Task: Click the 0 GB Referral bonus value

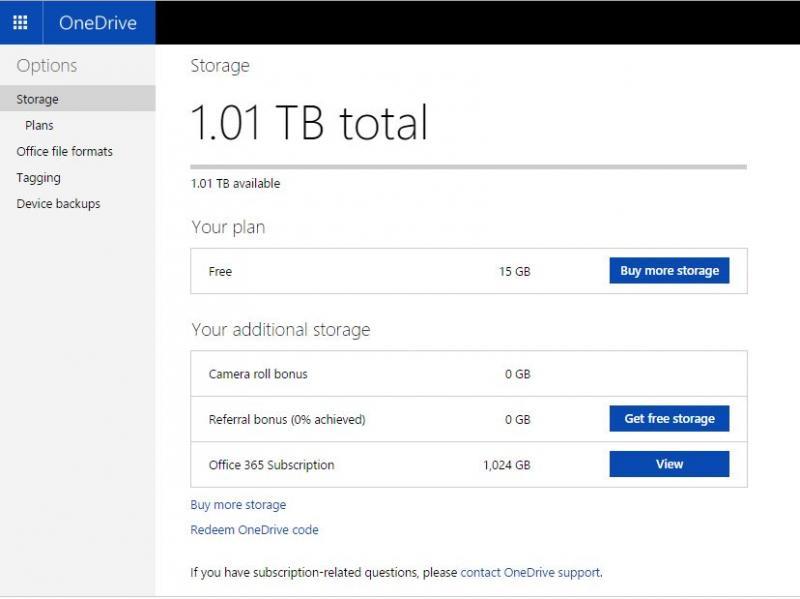Action: click(x=518, y=419)
